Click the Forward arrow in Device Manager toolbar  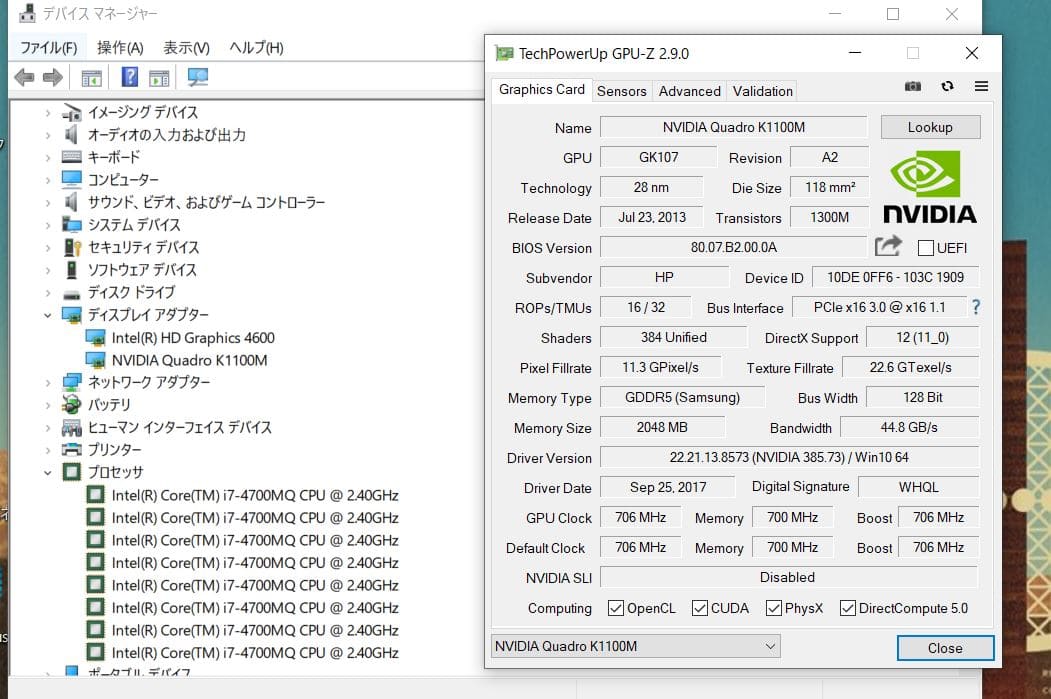[x=52, y=78]
